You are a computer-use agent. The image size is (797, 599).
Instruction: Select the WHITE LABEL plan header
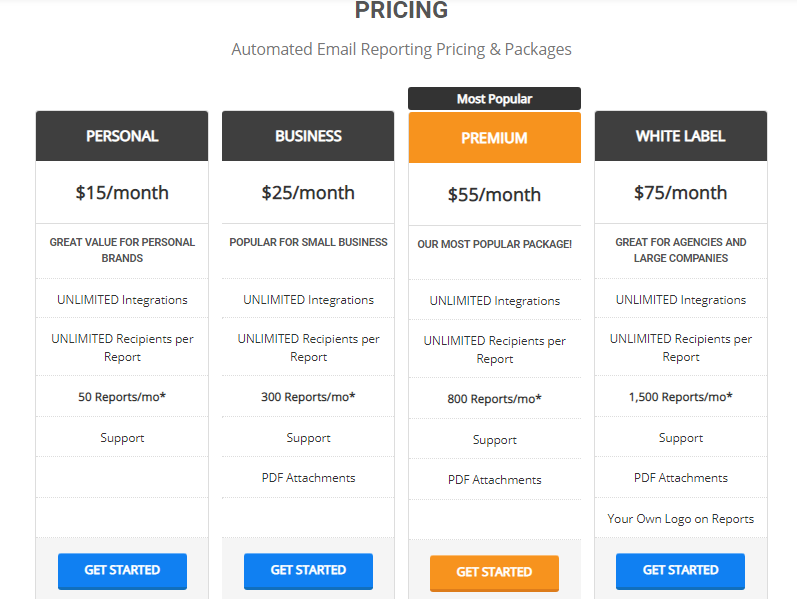681,136
